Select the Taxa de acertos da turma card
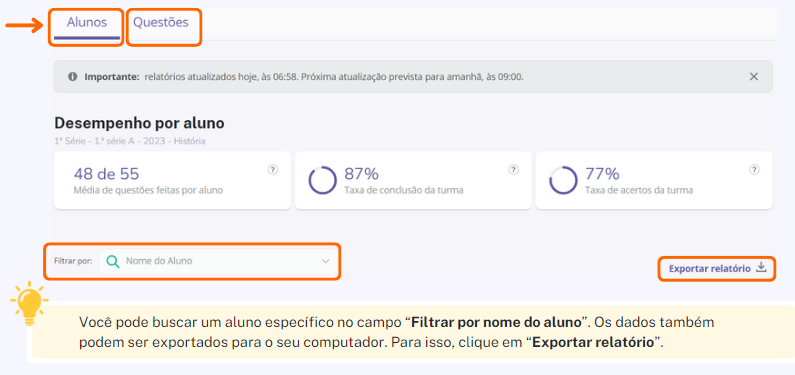Screen dimensions: 795x375 pyautogui.click(x=654, y=180)
